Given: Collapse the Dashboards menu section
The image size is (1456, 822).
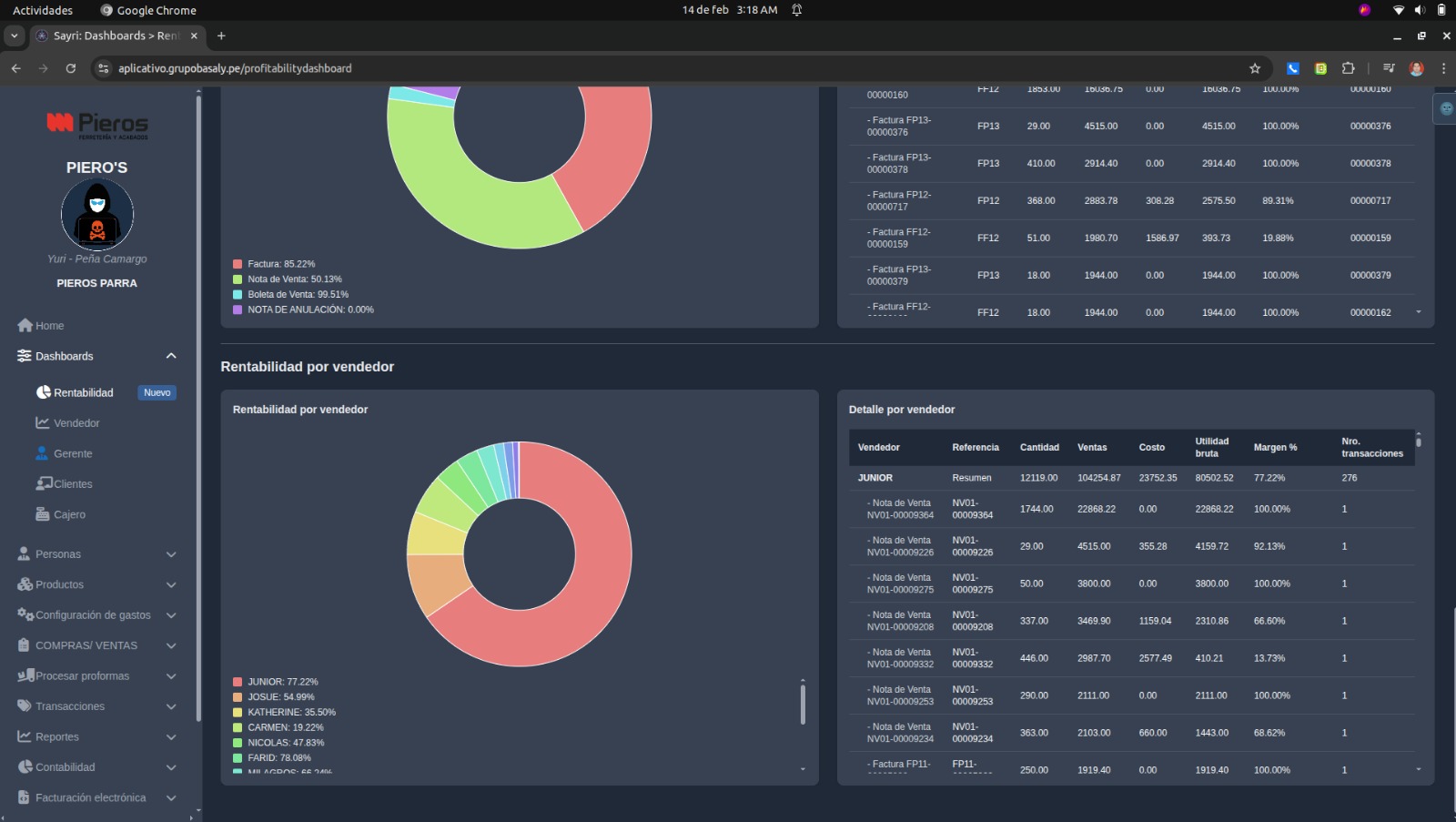Looking at the screenshot, I should [x=170, y=356].
